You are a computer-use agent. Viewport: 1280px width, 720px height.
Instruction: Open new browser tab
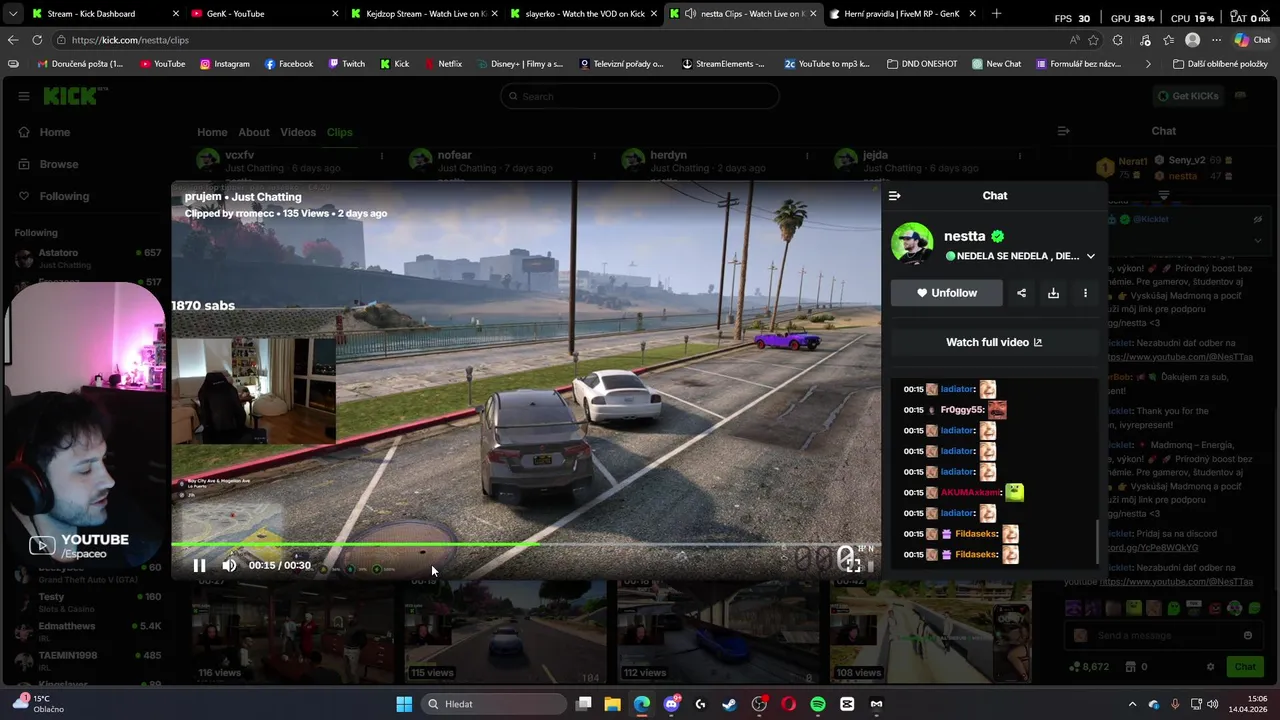pos(996,14)
